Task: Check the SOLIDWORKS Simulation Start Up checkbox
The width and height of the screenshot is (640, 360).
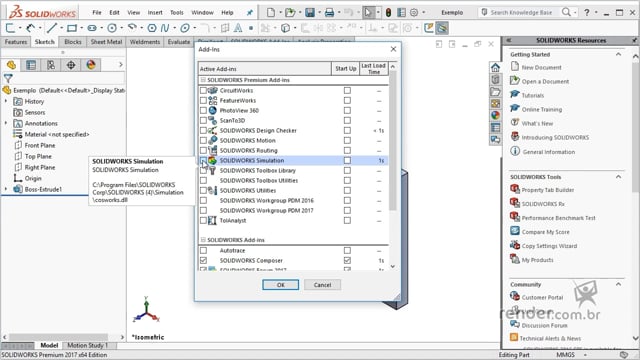Action: 347,160
